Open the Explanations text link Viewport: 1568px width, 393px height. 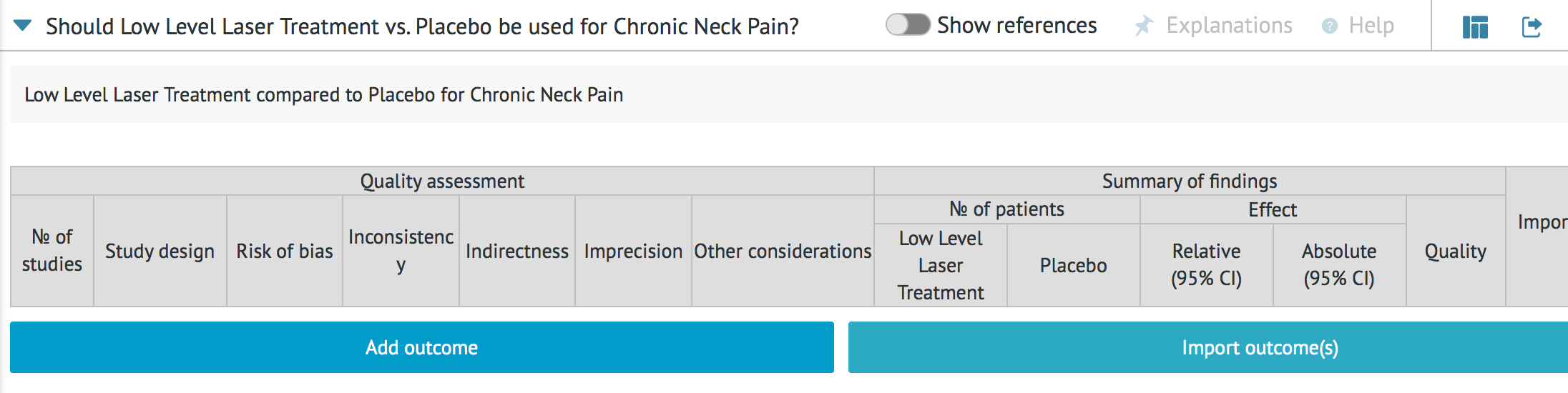coord(1229,26)
